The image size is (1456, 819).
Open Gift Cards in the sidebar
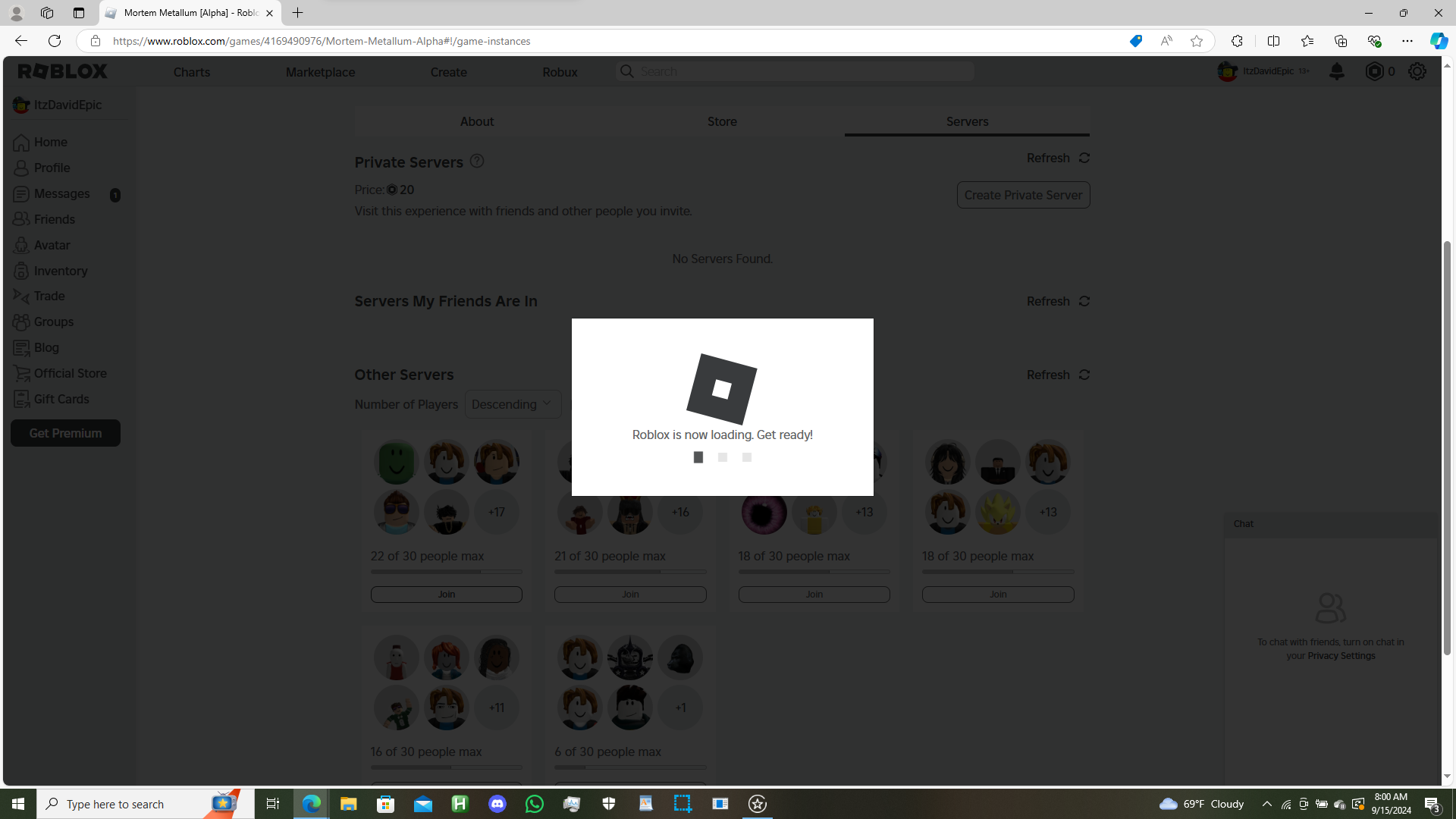pos(61,399)
